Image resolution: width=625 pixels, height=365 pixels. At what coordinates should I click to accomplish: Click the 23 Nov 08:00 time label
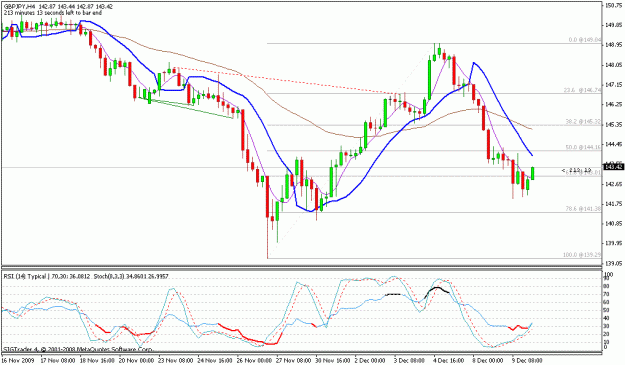click(175, 360)
